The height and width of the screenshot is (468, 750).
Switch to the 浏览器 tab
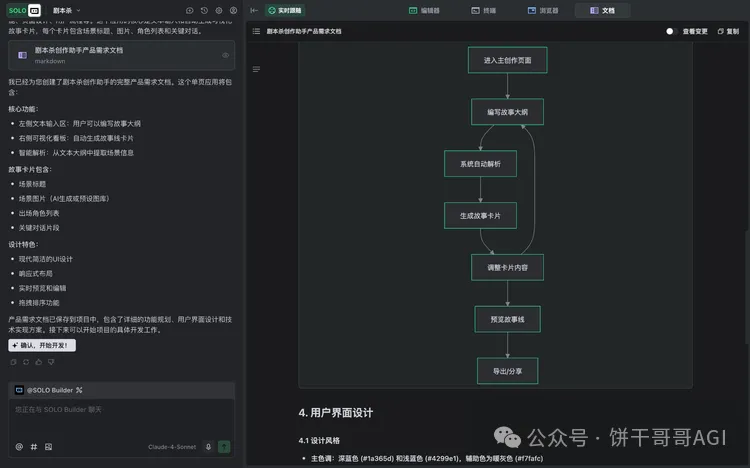(x=543, y=11)
